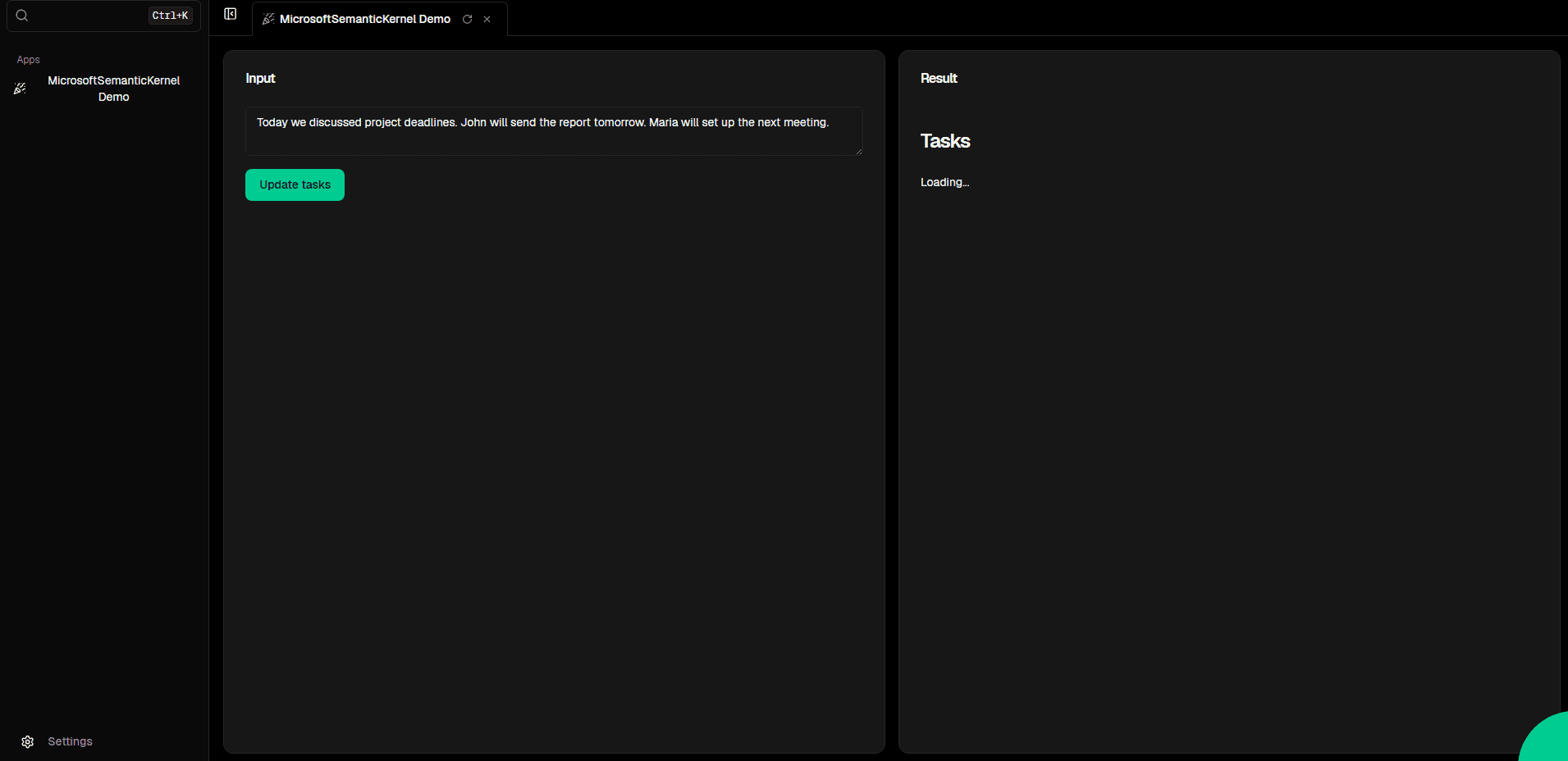The image size is (1568, 761).
Task: Click the MicrosoftSemanticKernel Demo icon in sidebar
Action: (x=20, y=88)
